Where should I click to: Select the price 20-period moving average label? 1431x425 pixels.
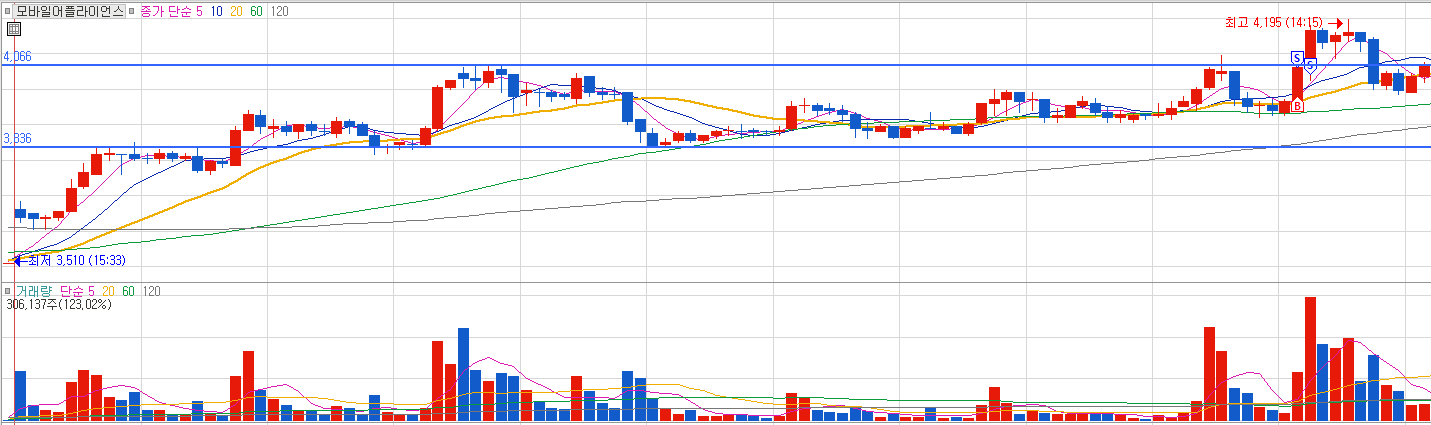click(x=237, y=10)
